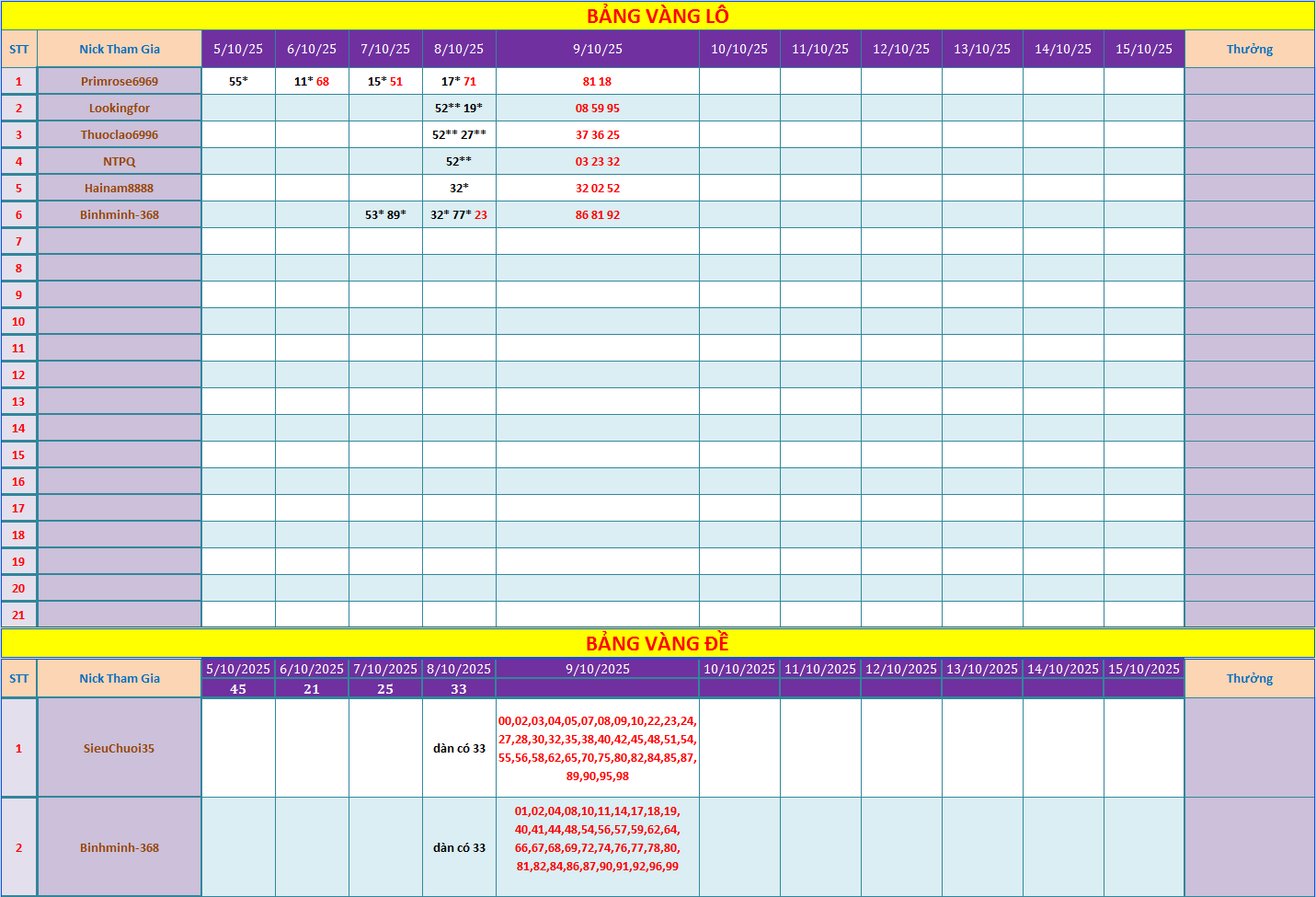Click the cell containing 53* 89*

pyautogui.click(x=385, y=214)
